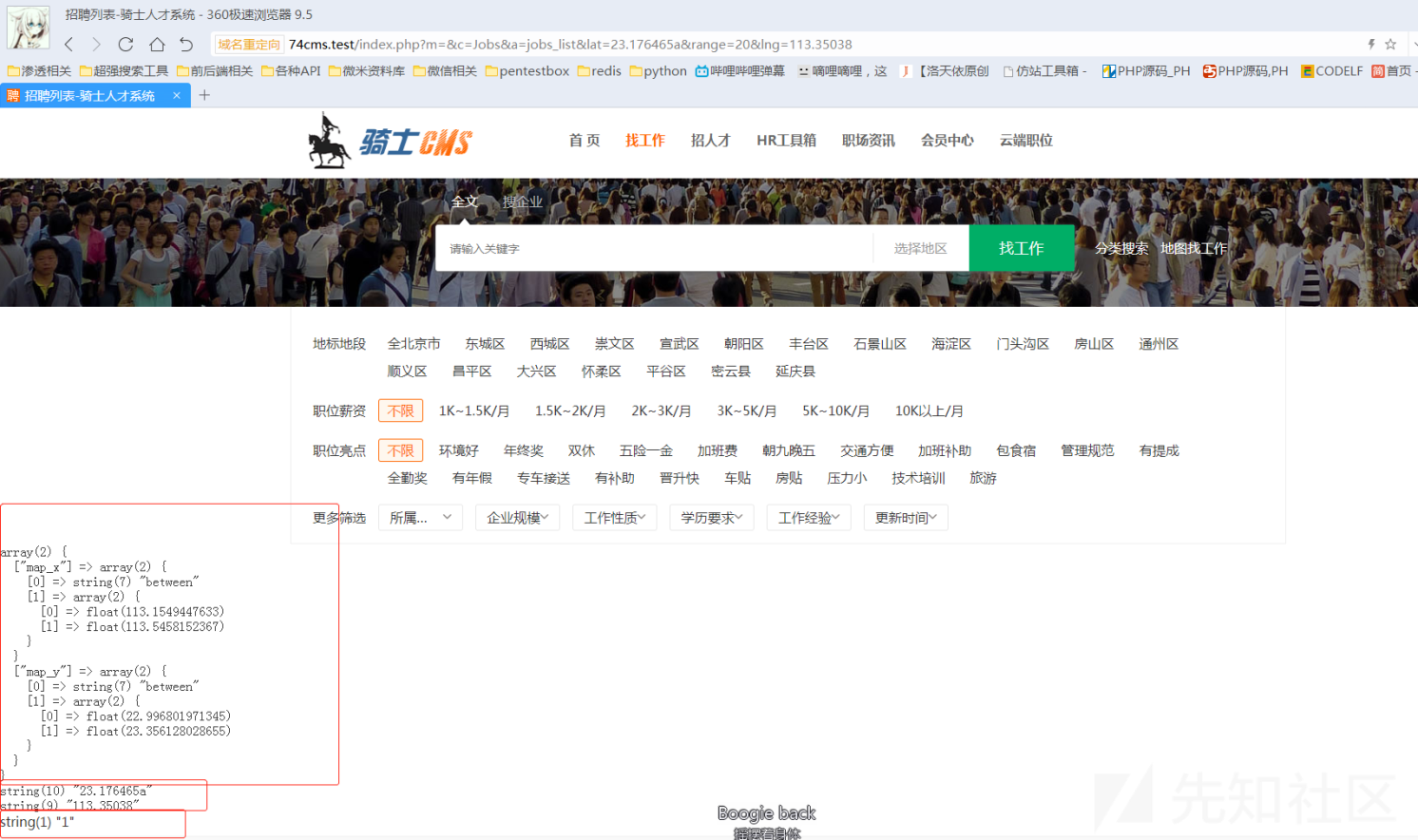Switch to the 搜企业 search tab
This screenshot has height=840, width=1418.
pos(522,201)
